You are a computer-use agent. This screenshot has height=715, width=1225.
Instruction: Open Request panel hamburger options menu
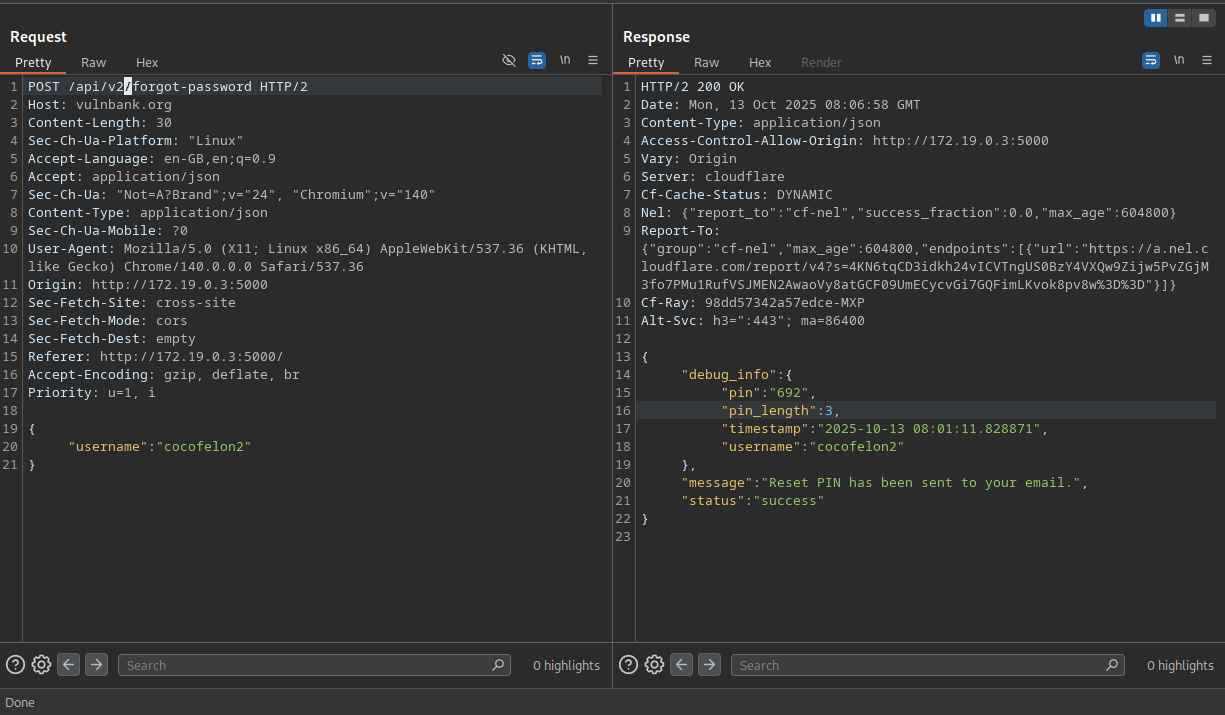click(x=593, y=61)
